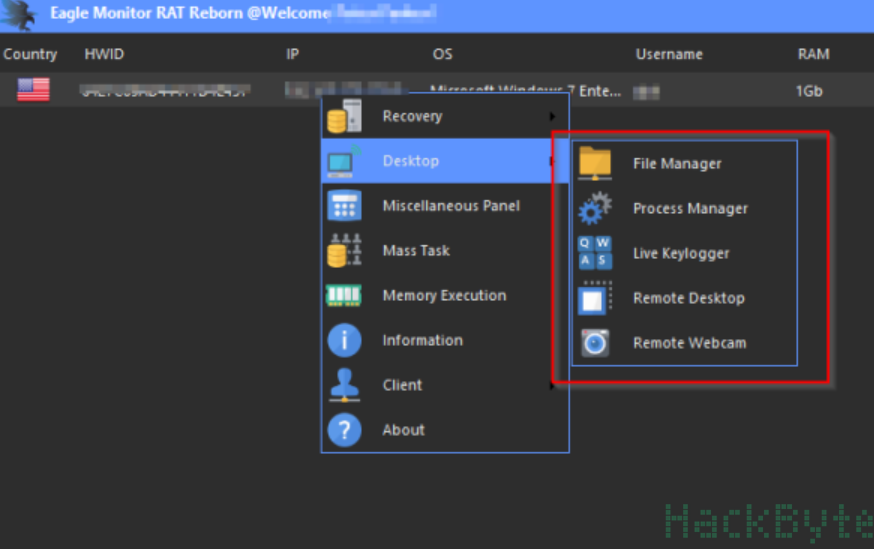Viewport: 874px width, 549px height.
Task: Click the Eagle Monitor RAT Reborn title text
Action: (x=147, y=13)
